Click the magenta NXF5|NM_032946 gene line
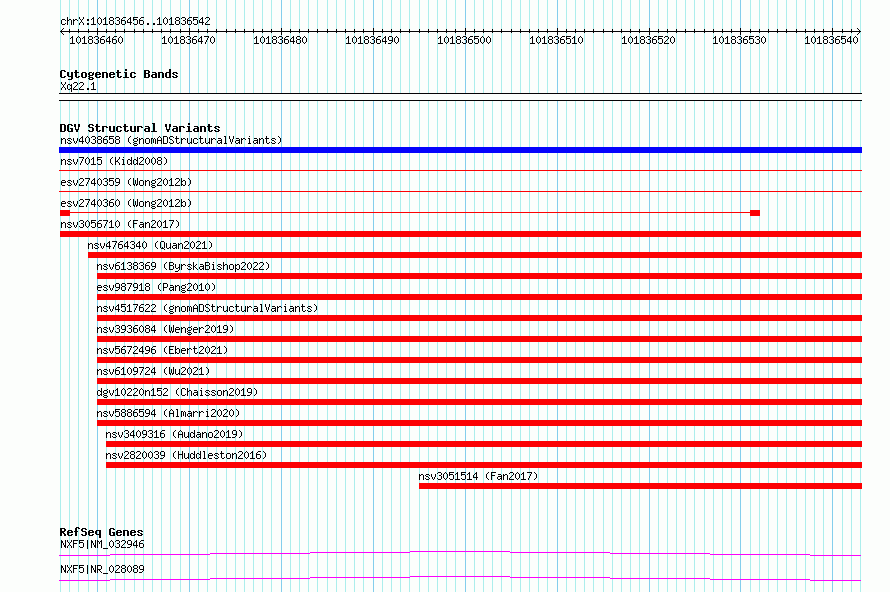Screen dimensions: 890x592 [460, 553]
